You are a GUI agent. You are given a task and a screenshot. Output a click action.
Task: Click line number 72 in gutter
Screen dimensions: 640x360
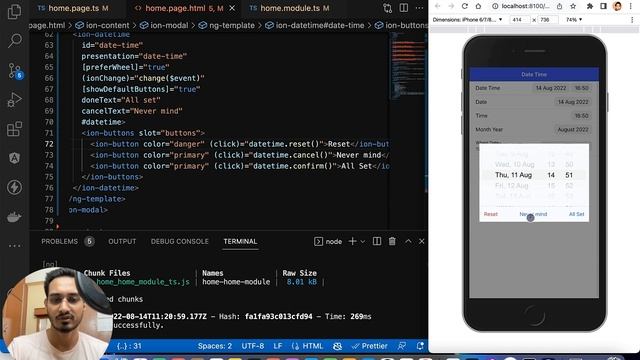[x=49, y=144]
